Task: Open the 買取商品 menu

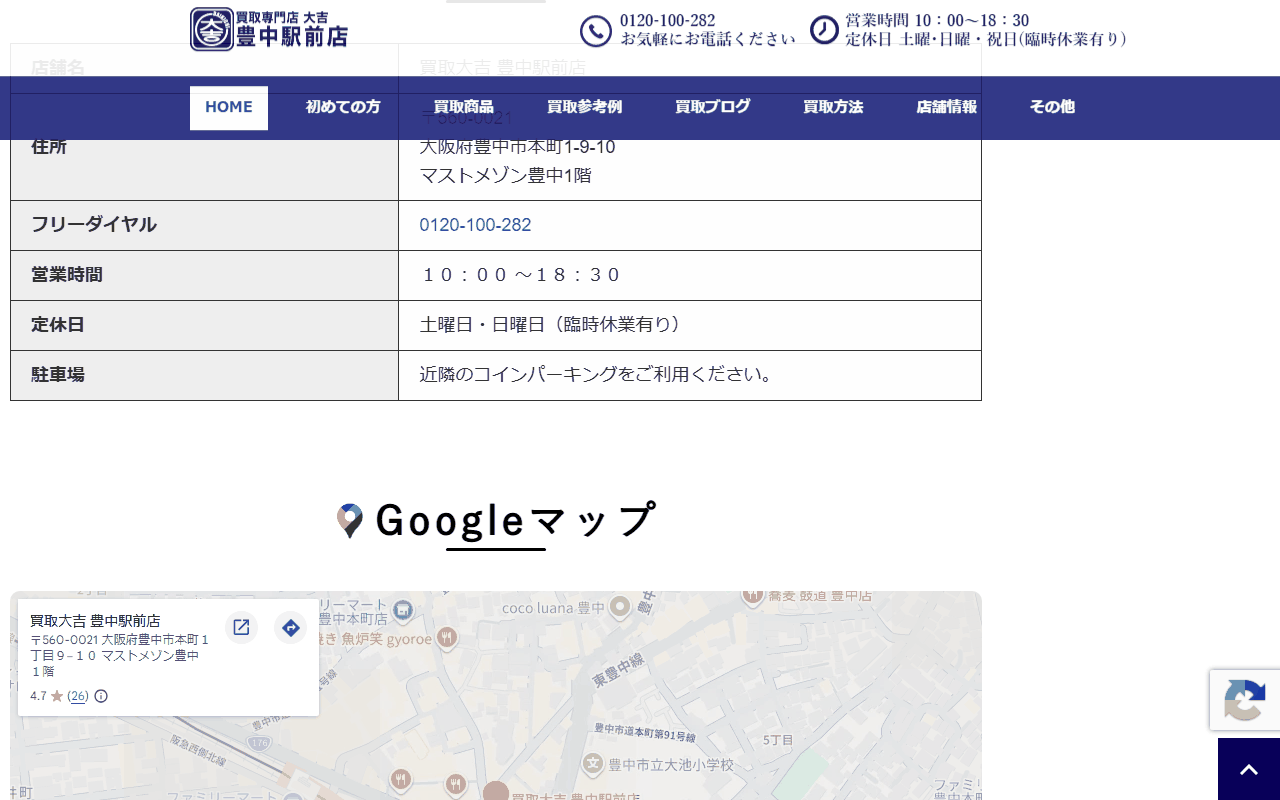Action: click(463, 107)
